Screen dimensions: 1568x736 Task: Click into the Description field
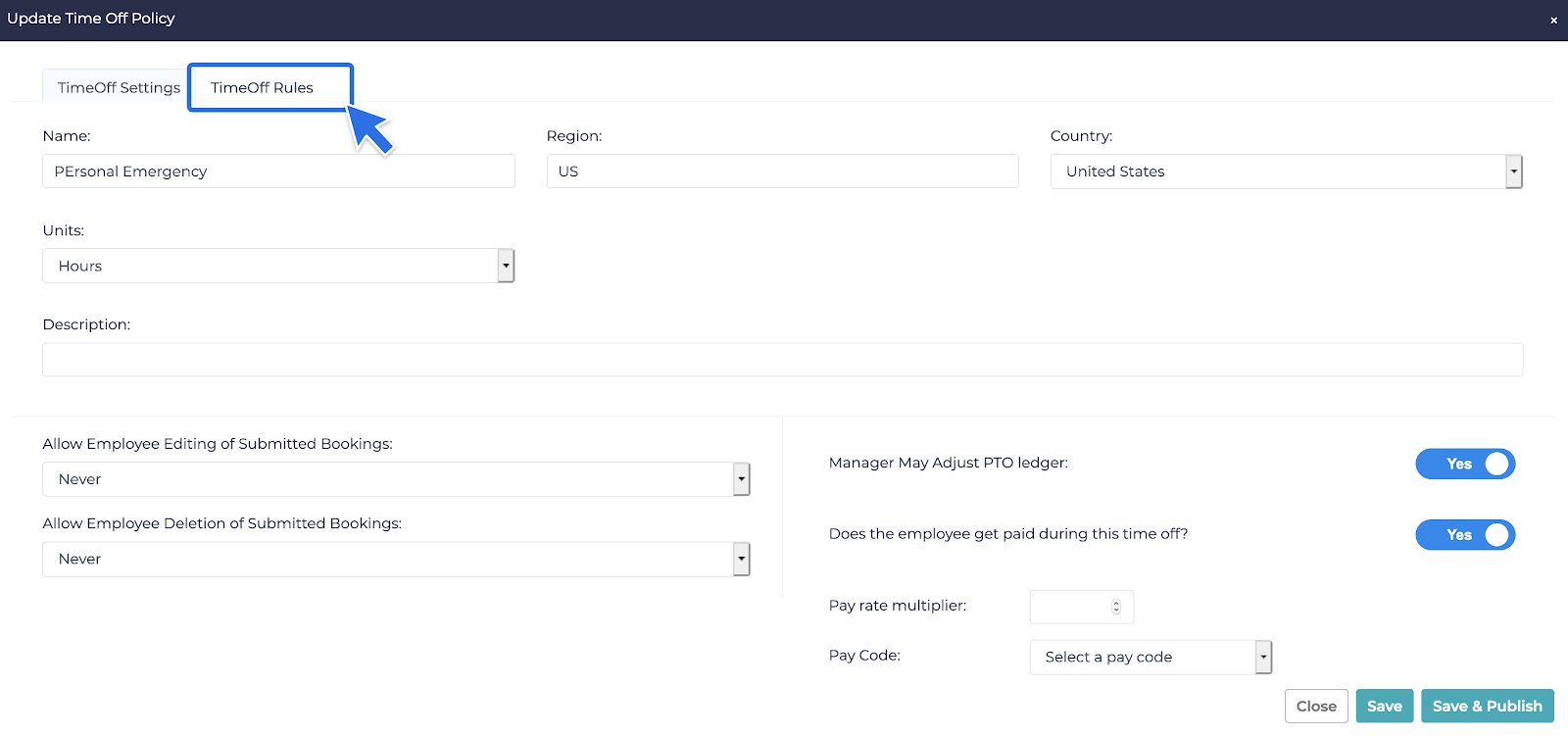(782, 360)
